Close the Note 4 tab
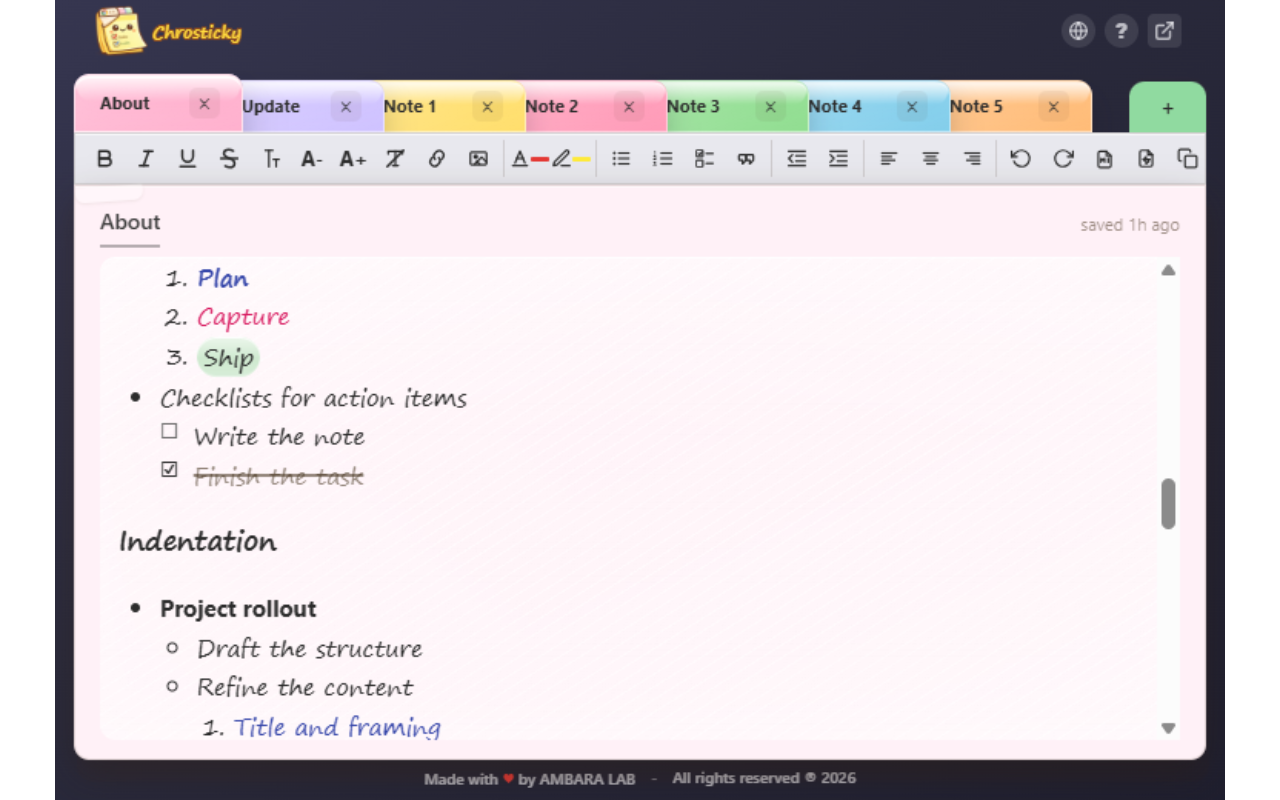This screenshot has height=800, width=1280. pos(911,107)
